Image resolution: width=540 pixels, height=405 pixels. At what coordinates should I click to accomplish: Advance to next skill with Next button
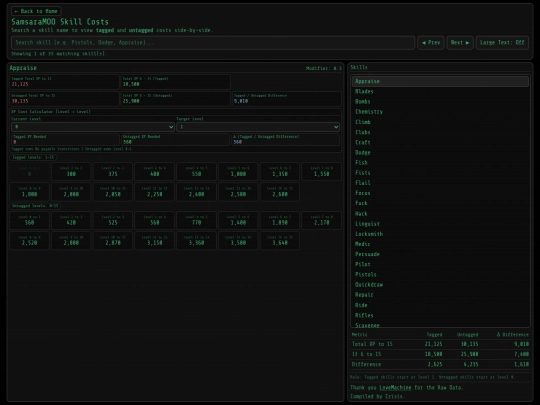[x=460, y=43]
